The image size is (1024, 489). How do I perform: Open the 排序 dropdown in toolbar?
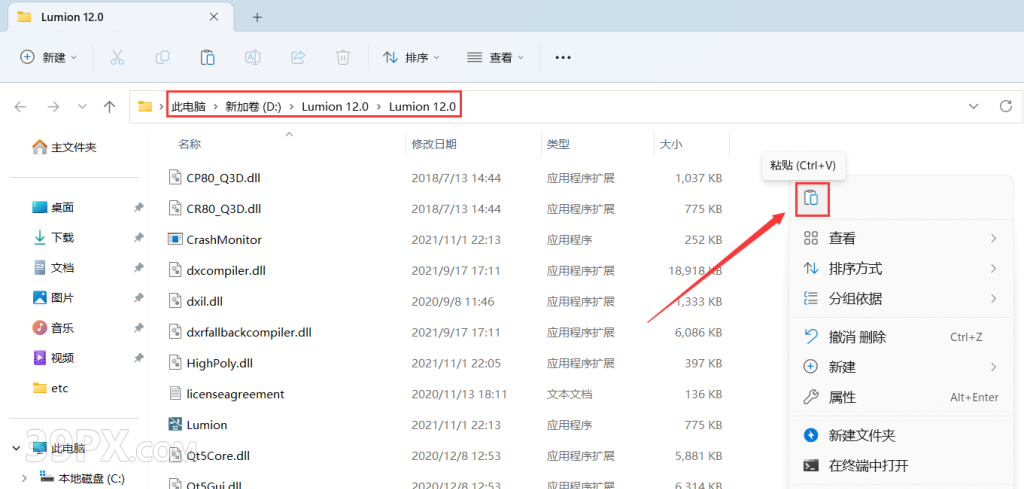(411, 57)
